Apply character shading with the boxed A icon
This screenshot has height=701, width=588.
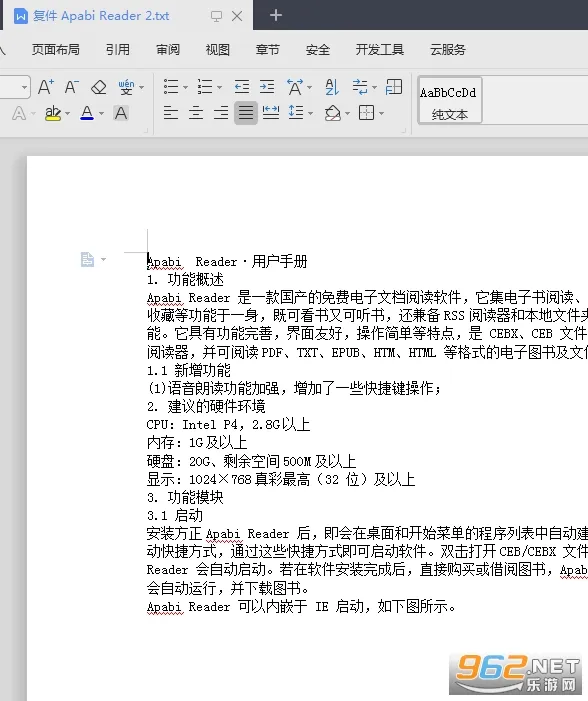tap(121, 113)
